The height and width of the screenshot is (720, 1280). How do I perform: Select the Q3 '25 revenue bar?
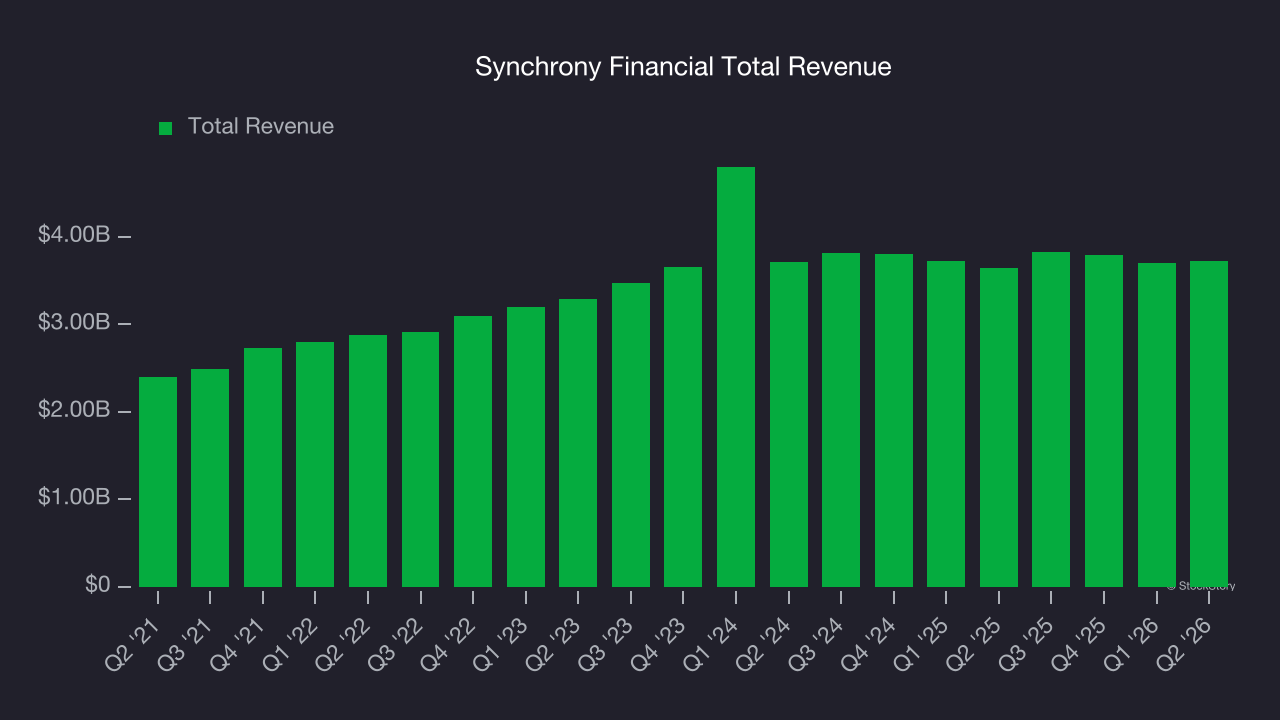(x=1051, y=419)
